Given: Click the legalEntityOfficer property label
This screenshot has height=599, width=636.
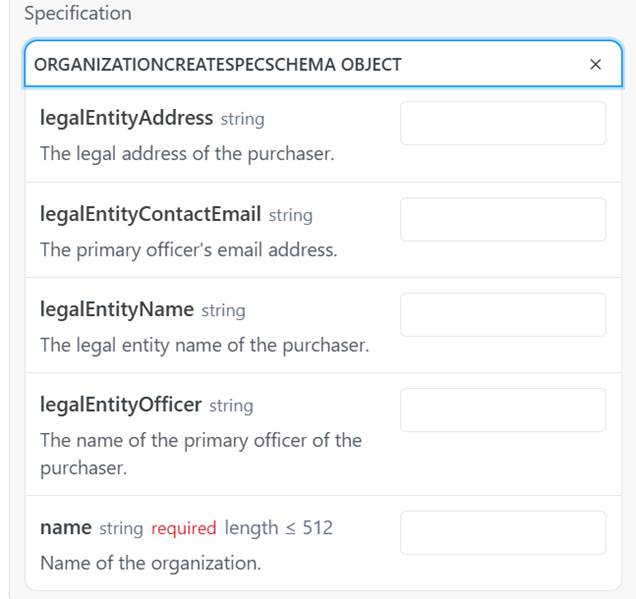Looking at the screenshot, I should click(x=120, y=405).
